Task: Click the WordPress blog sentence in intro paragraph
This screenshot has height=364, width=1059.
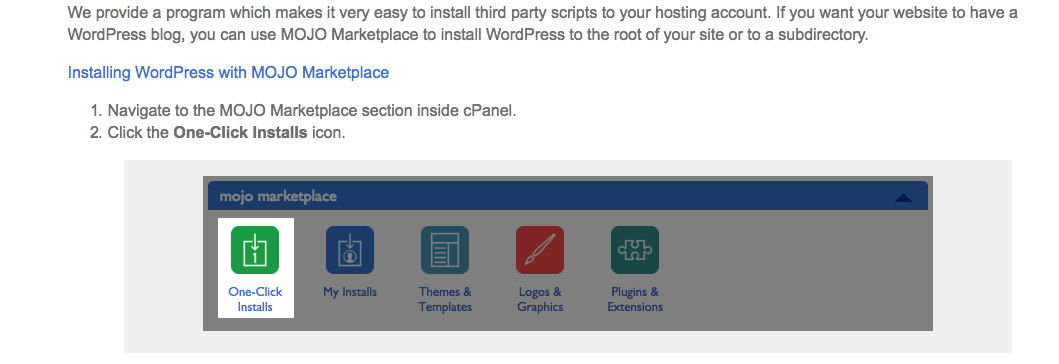Action: click(467, 35)
